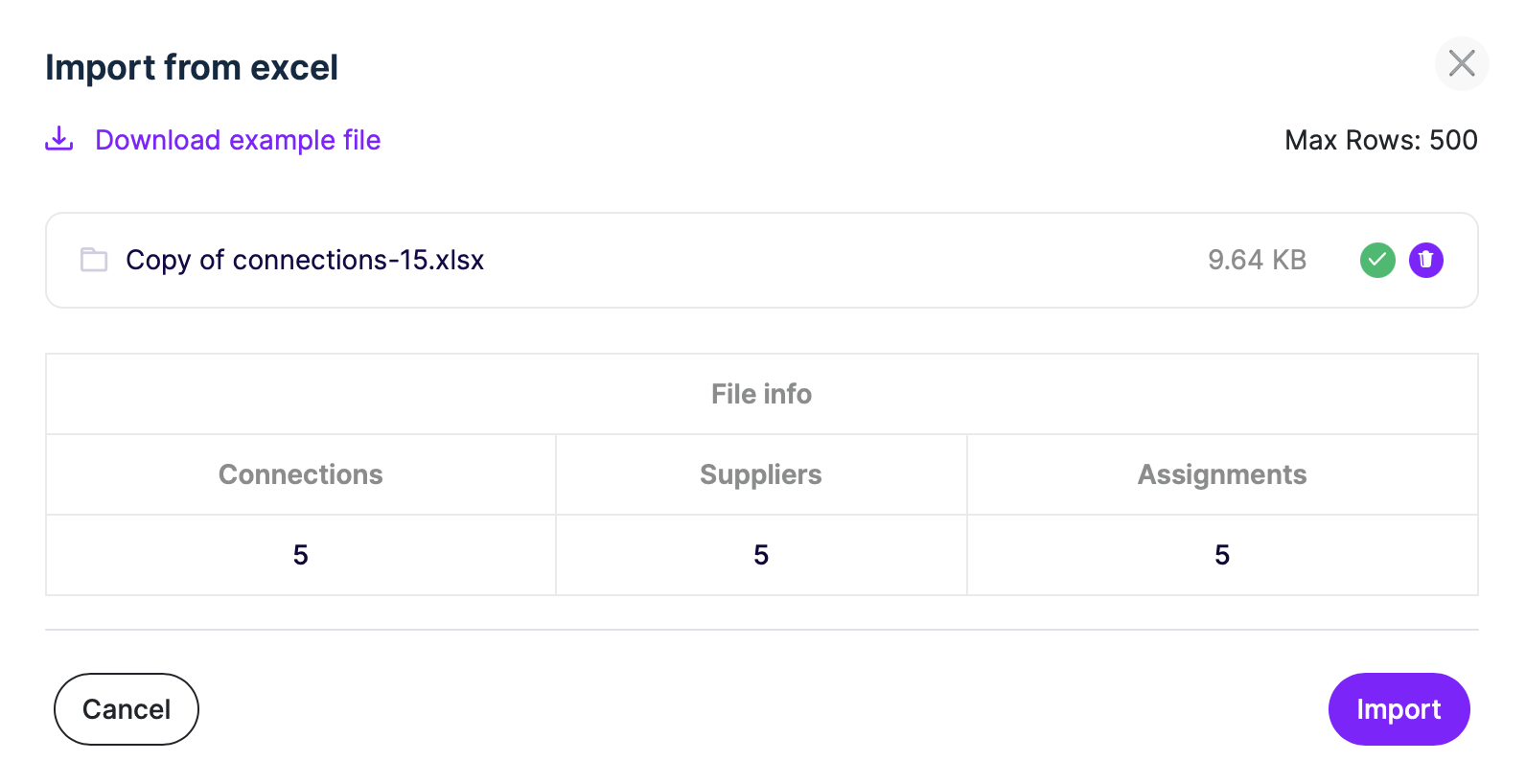The width and height of the screenshot is (1526, 784).
Task: Select the Copy of connections-15.xlsx file name
Action: [305, 260]
